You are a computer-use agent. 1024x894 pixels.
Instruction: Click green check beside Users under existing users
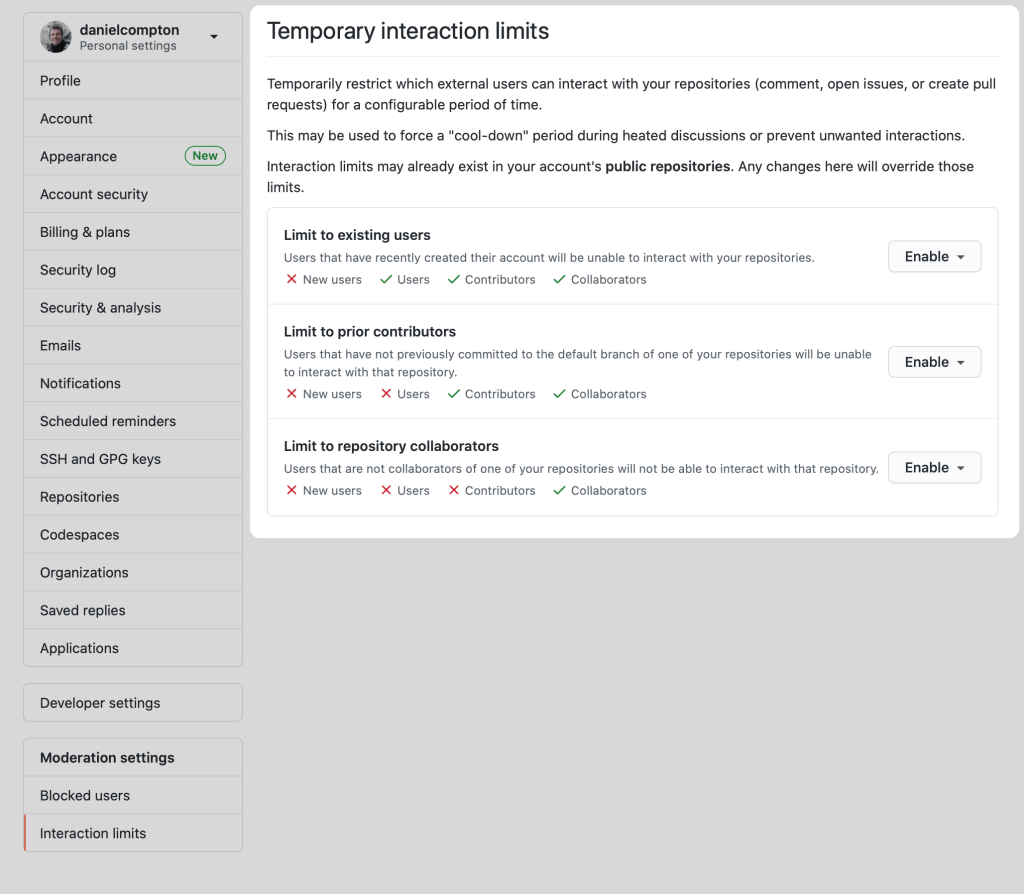coord(386,280)
